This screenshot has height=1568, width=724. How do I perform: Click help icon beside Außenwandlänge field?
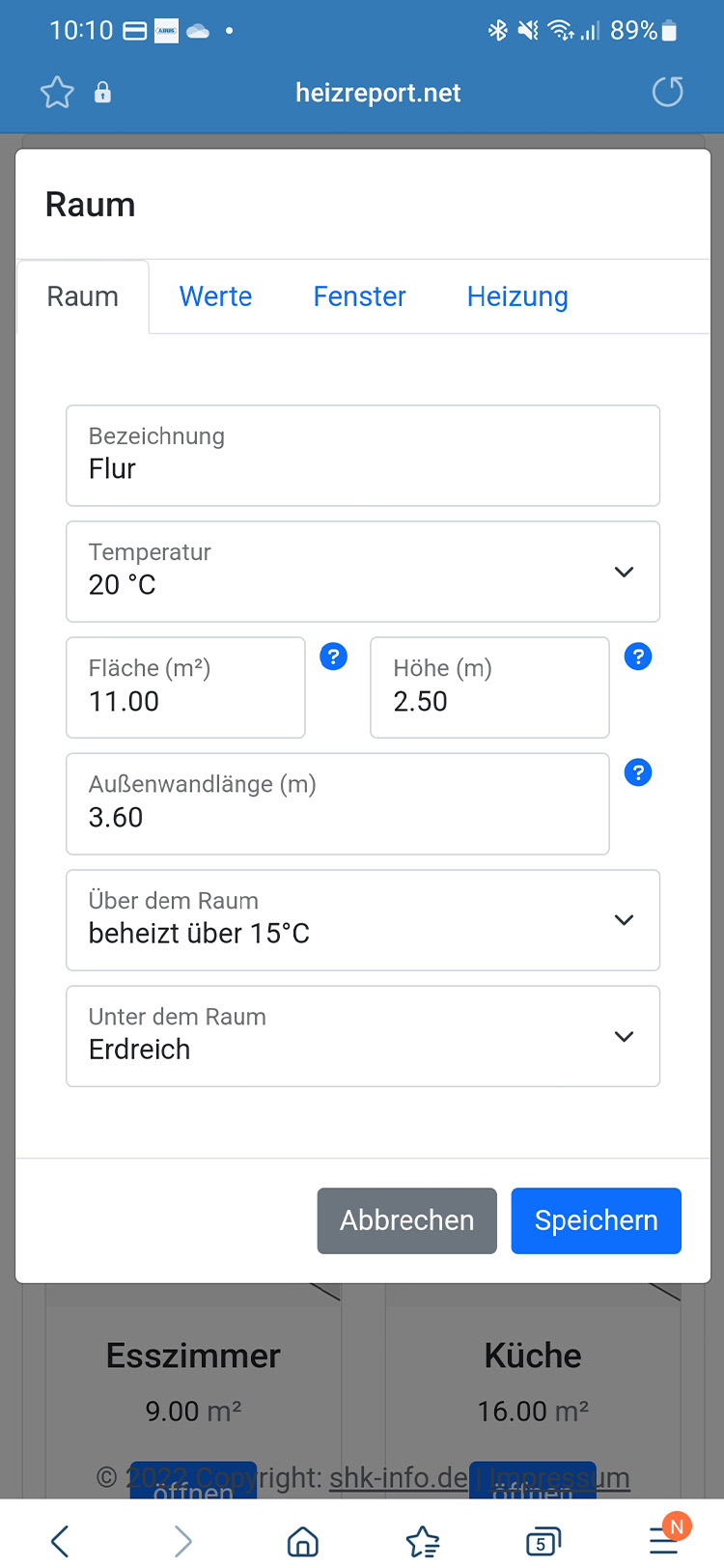tap(638, 773)
